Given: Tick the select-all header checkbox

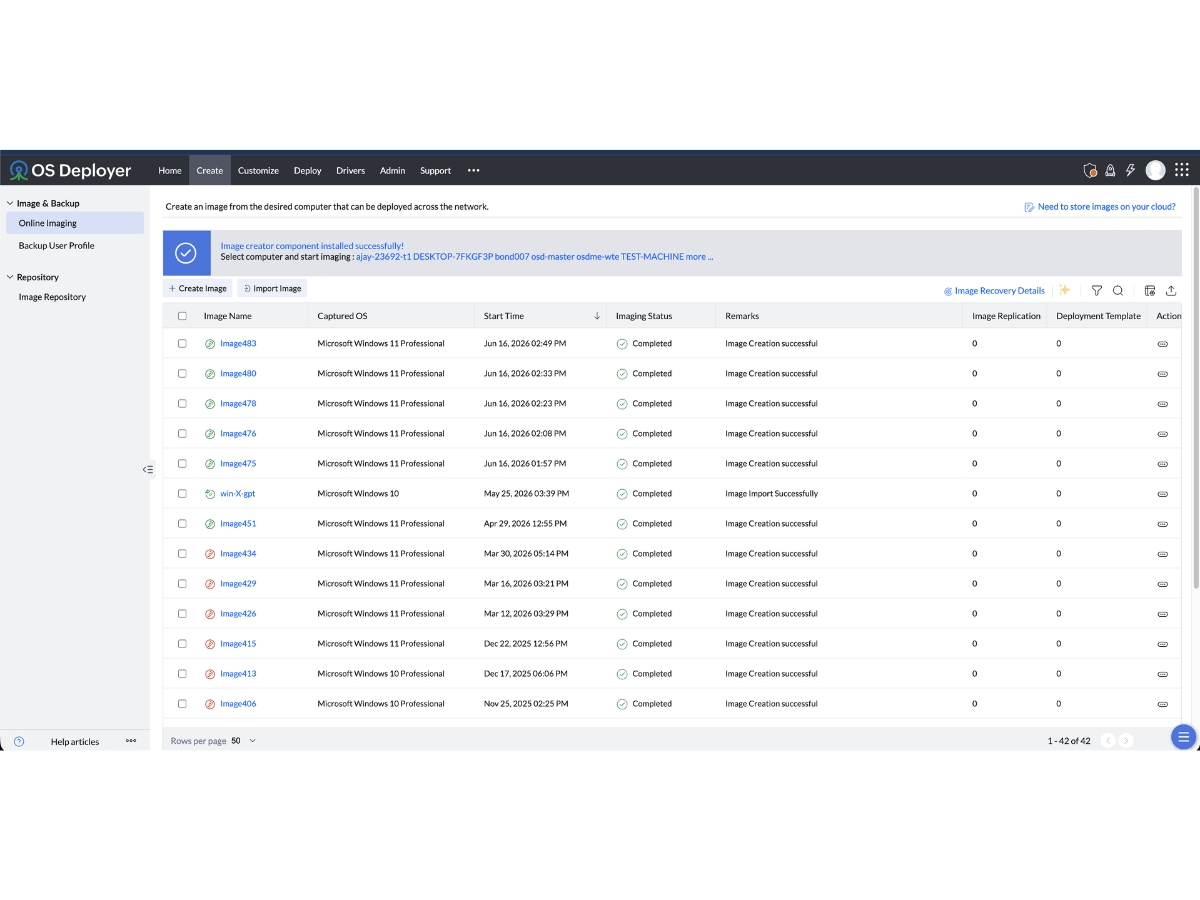Looking at the screenshot, I should point(182,316).
